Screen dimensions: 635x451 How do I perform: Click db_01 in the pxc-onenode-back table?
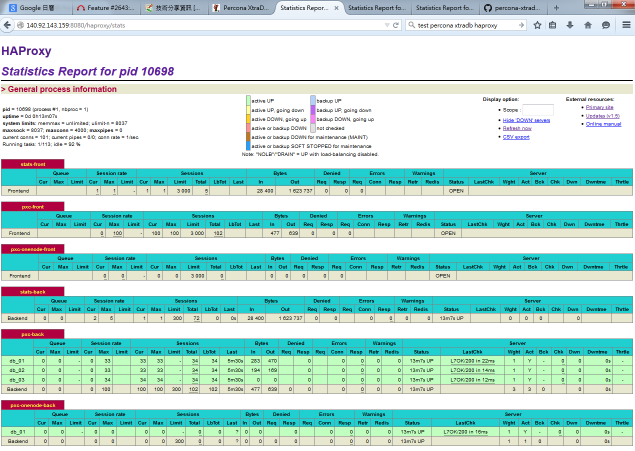pos(18,432)
